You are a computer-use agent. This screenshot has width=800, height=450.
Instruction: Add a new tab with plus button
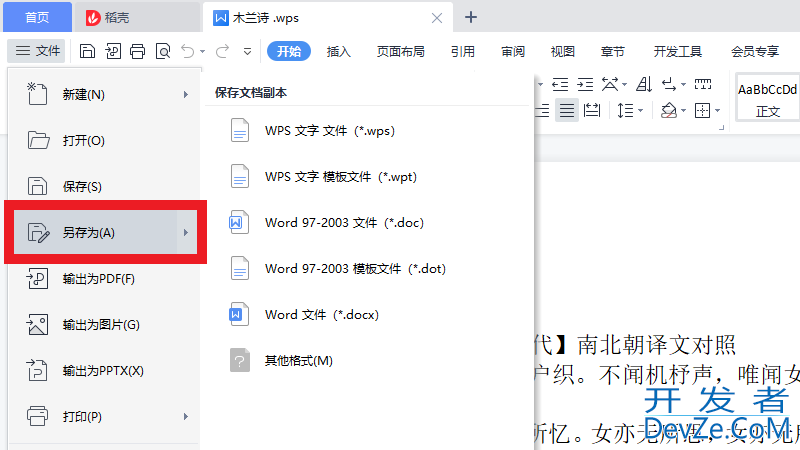(x=471, y=17)
